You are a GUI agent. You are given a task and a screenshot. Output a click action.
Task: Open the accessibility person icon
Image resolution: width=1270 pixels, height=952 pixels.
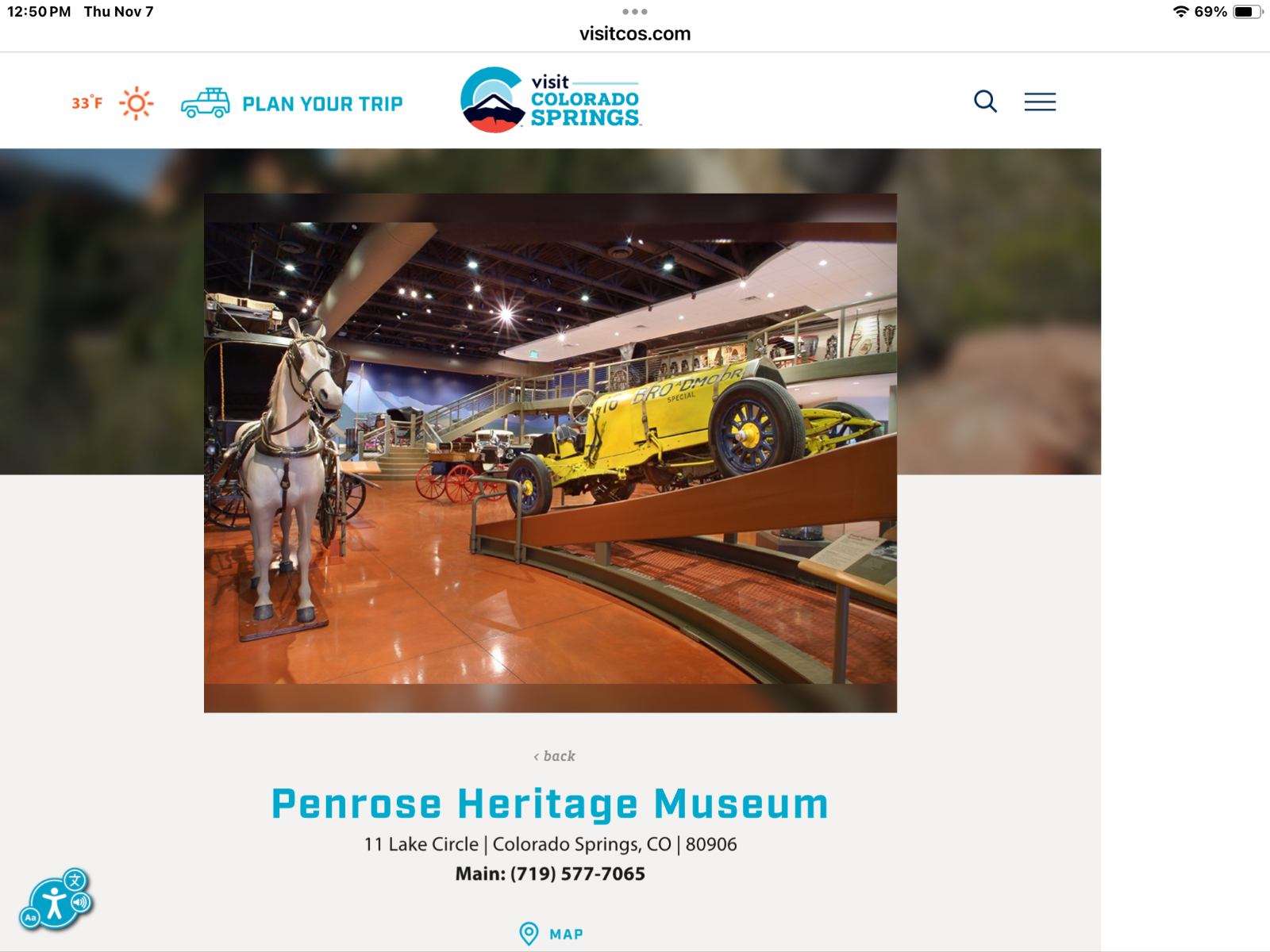(53, 904)
